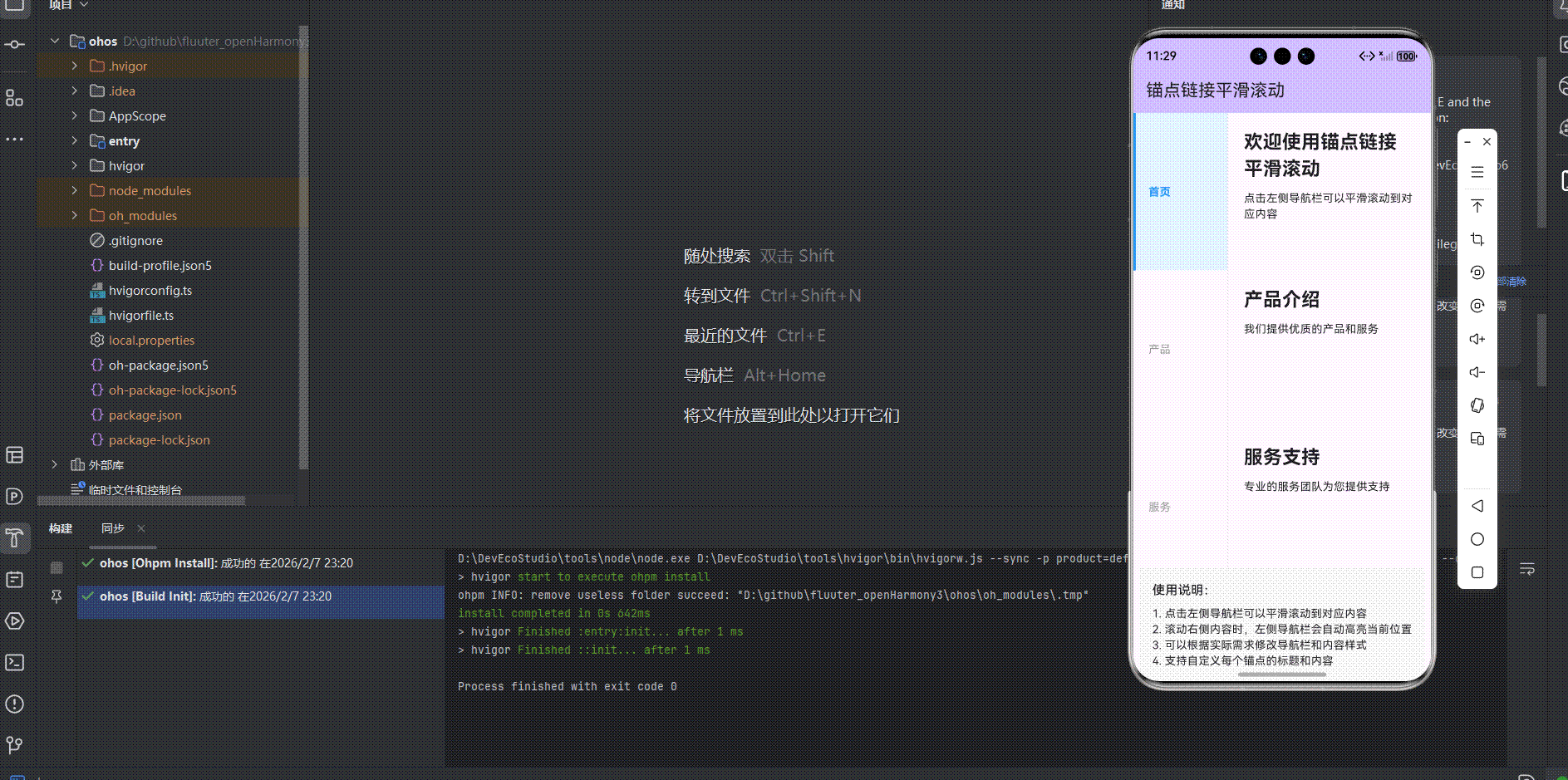The image size is (1568, 780).
Task: Open package-lock.json file
Action: (x=159, y=439)
